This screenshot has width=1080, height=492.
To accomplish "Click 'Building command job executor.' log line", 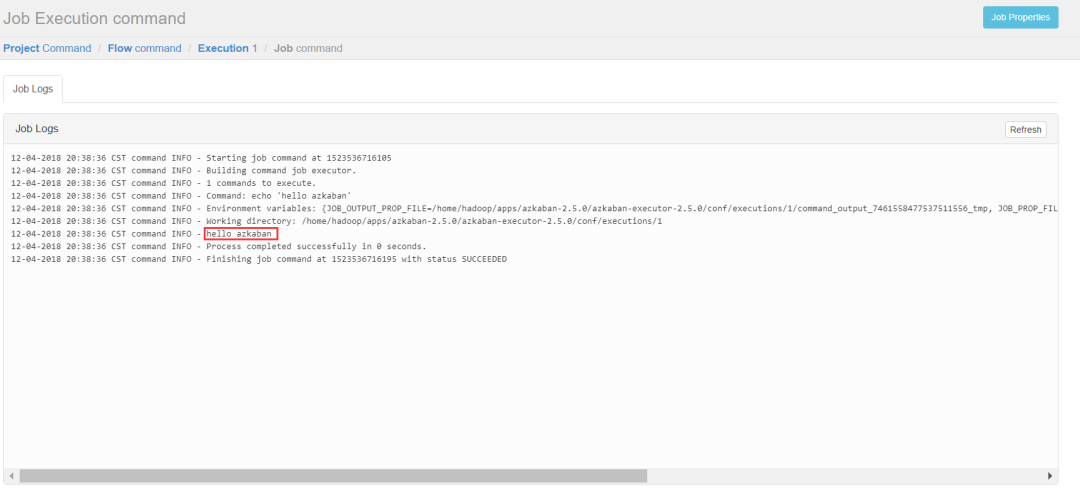I will coord(183,170).
